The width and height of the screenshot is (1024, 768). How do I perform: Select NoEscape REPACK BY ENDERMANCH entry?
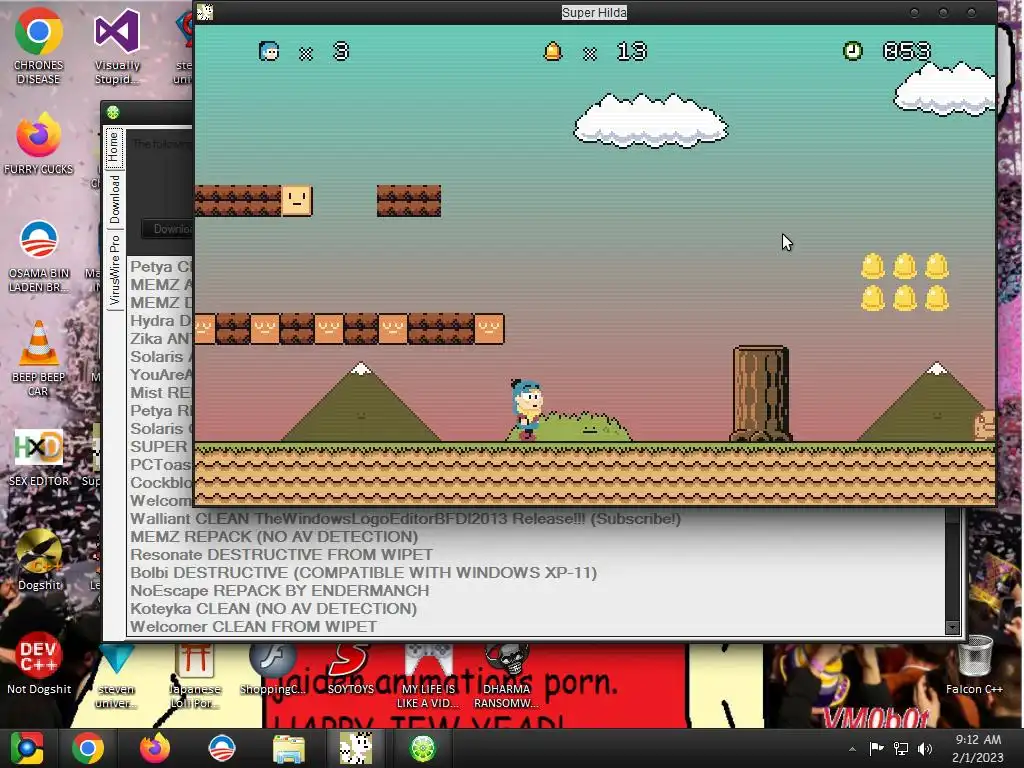[x=280, y=591]
